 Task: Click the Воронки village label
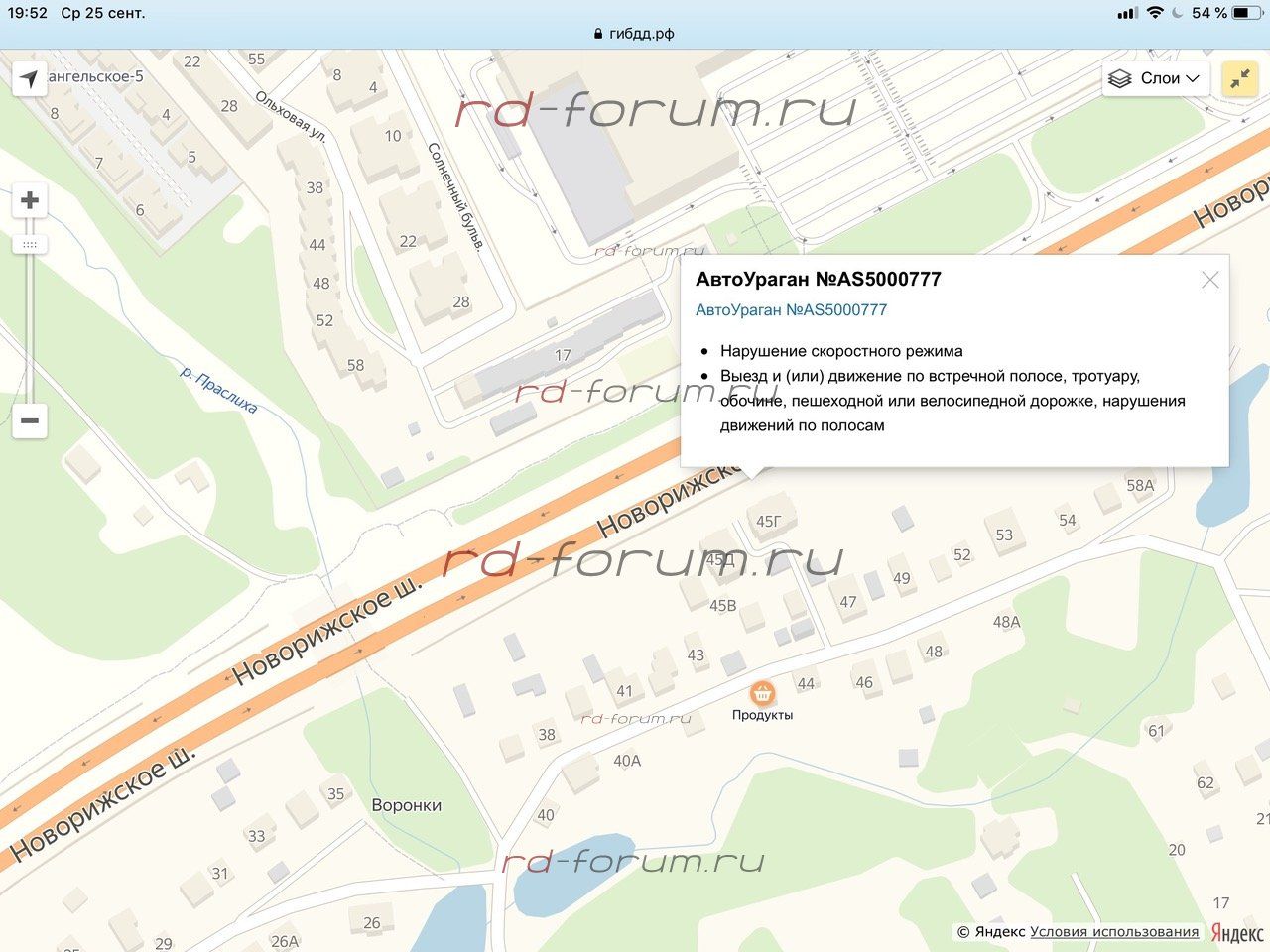(x=407, y=805)
